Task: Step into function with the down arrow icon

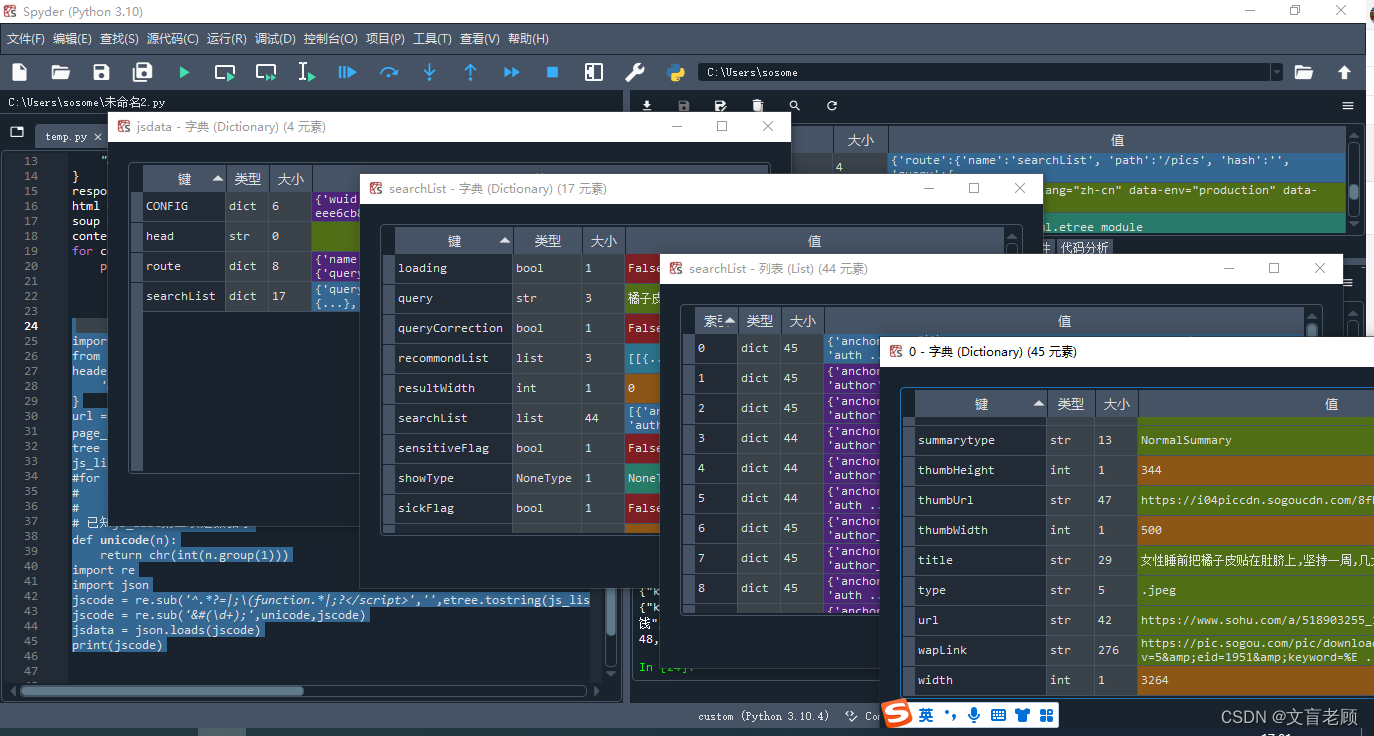Action: point(429,72)
